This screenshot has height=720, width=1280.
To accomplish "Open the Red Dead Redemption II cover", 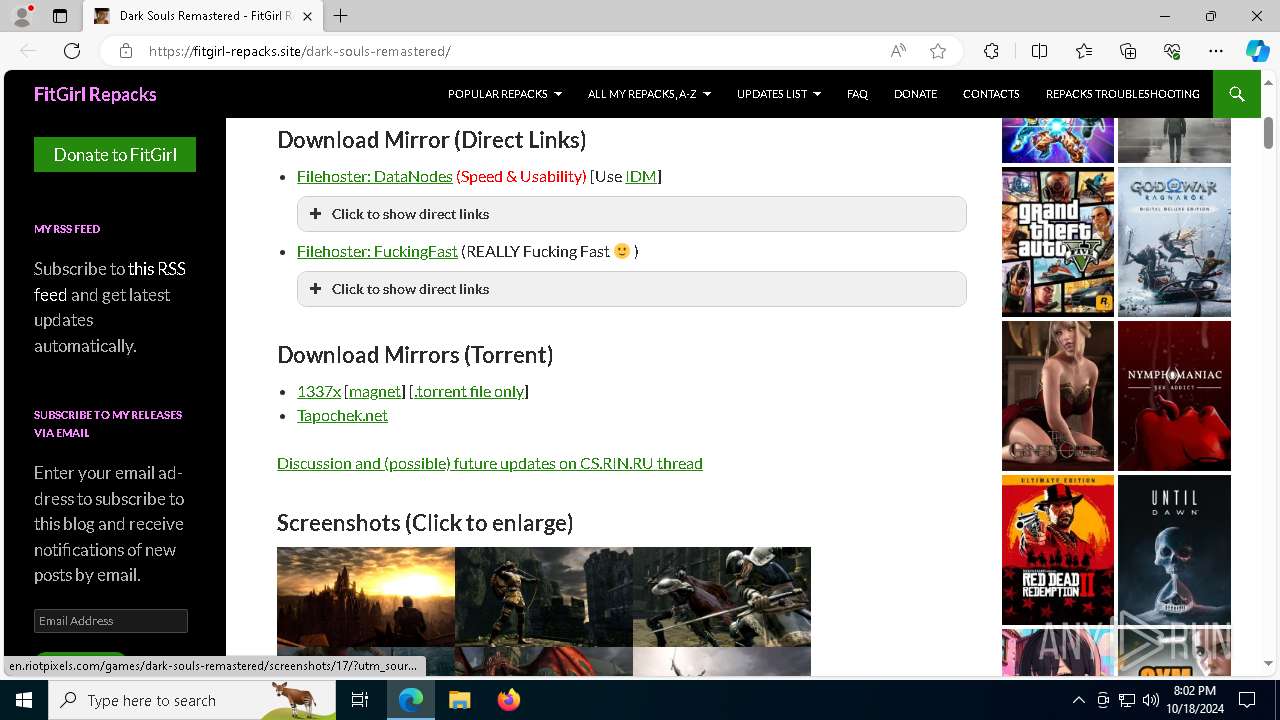I will point(1058,550).
